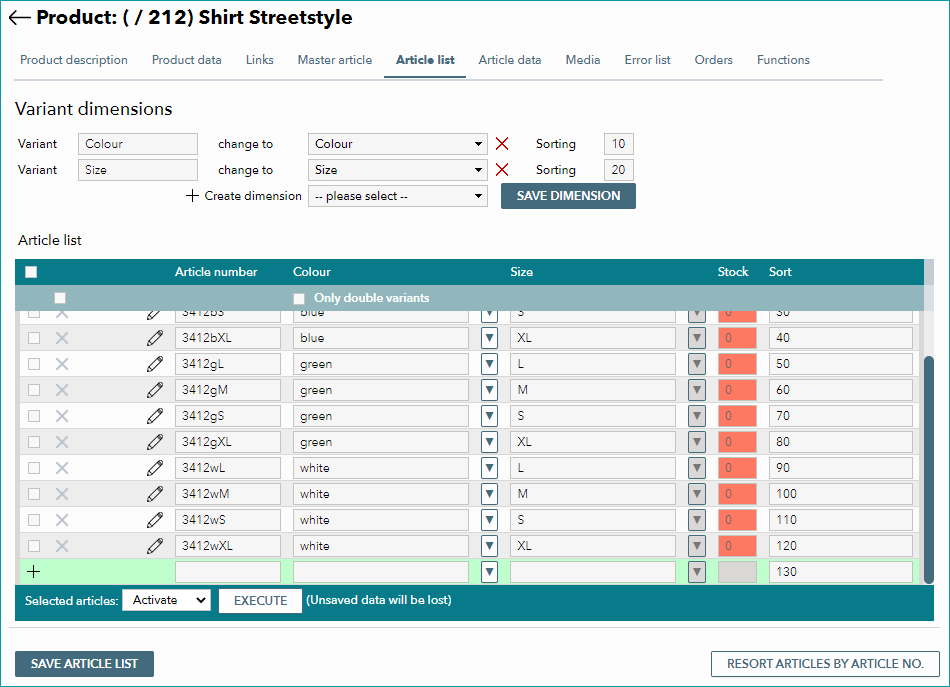This screenshot has height=687, width=950.
Task: Tick the checkbox in the filter row left side
Action: coord(60,298)
